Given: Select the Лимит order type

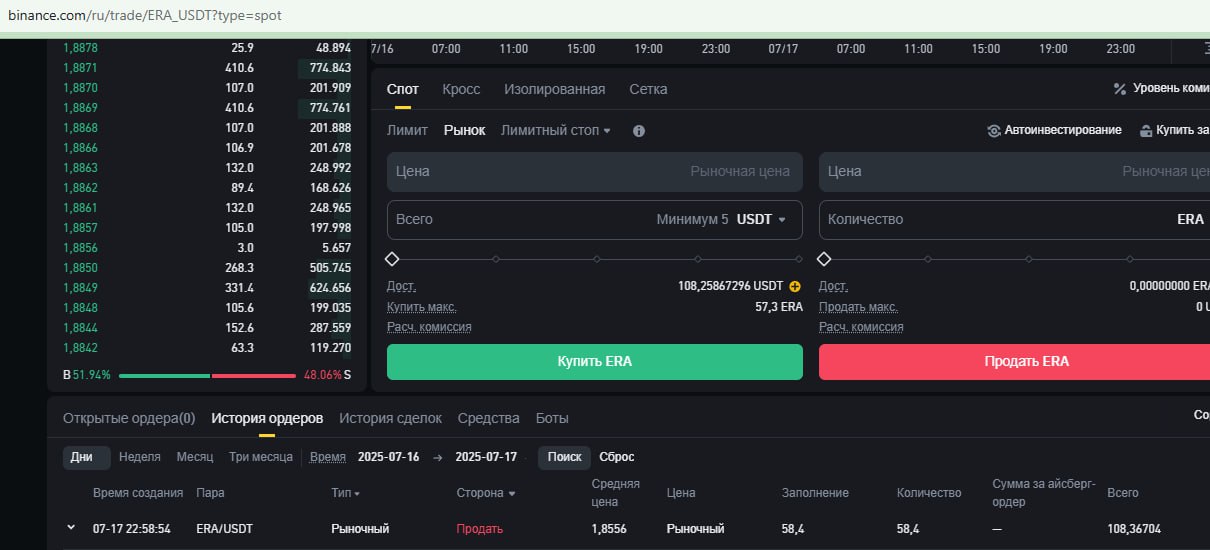Looking at the screenshot, I should (x=407, y=131).
